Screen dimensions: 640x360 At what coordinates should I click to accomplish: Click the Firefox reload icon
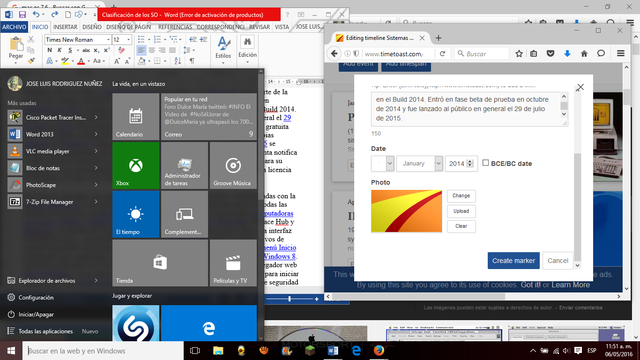coord(442,53)
